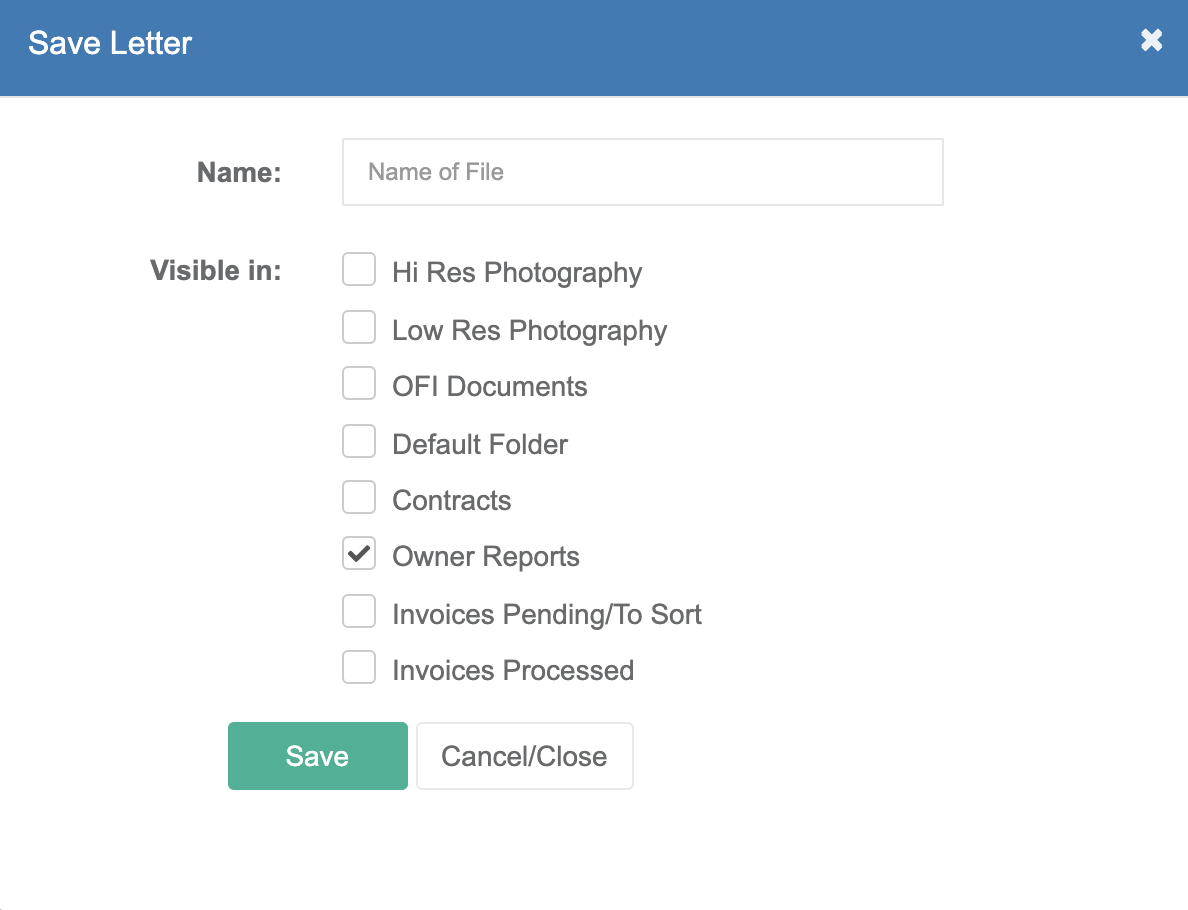Click the 'Low Res Photography' label text
Screen dimensions: 1188x910
(x=530, y=330)
